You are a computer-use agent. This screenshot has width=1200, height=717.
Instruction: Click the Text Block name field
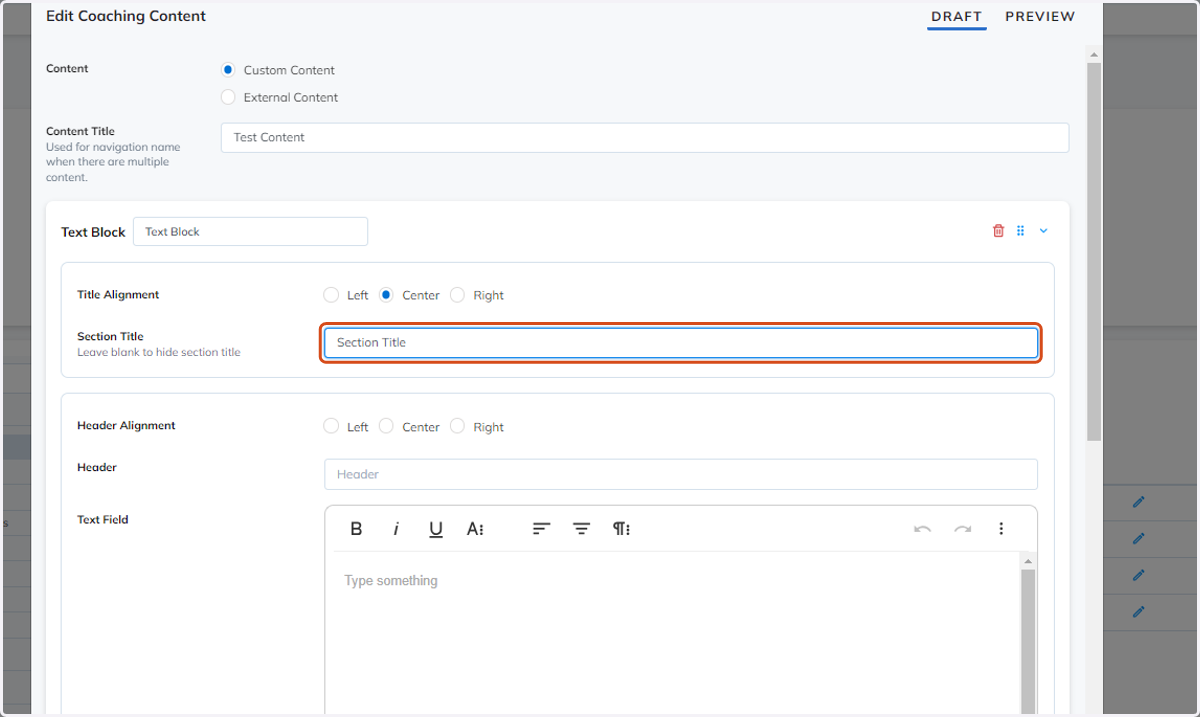tap(250, 231)
